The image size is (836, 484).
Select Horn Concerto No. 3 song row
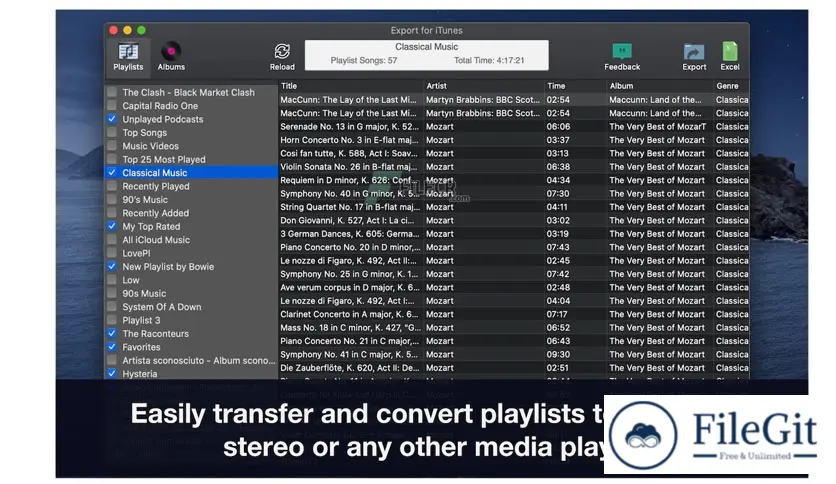(513, 140)
